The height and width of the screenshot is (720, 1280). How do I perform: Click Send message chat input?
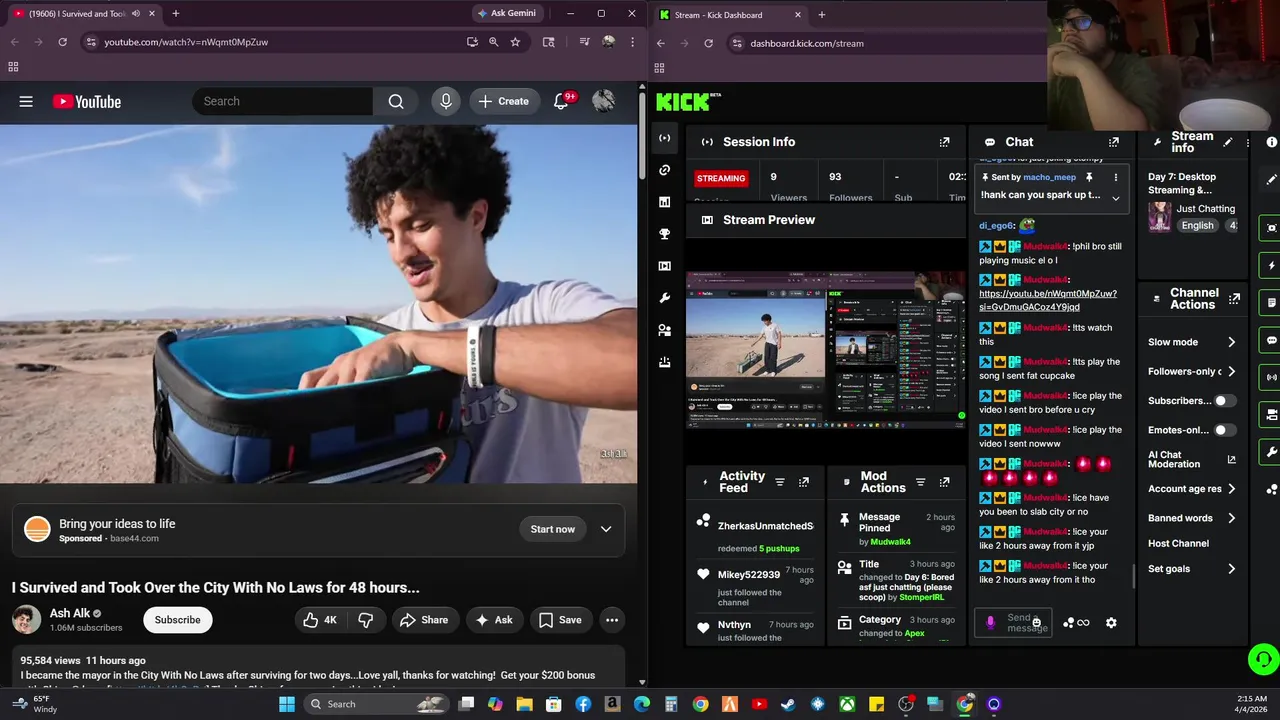coord(1014,623)
